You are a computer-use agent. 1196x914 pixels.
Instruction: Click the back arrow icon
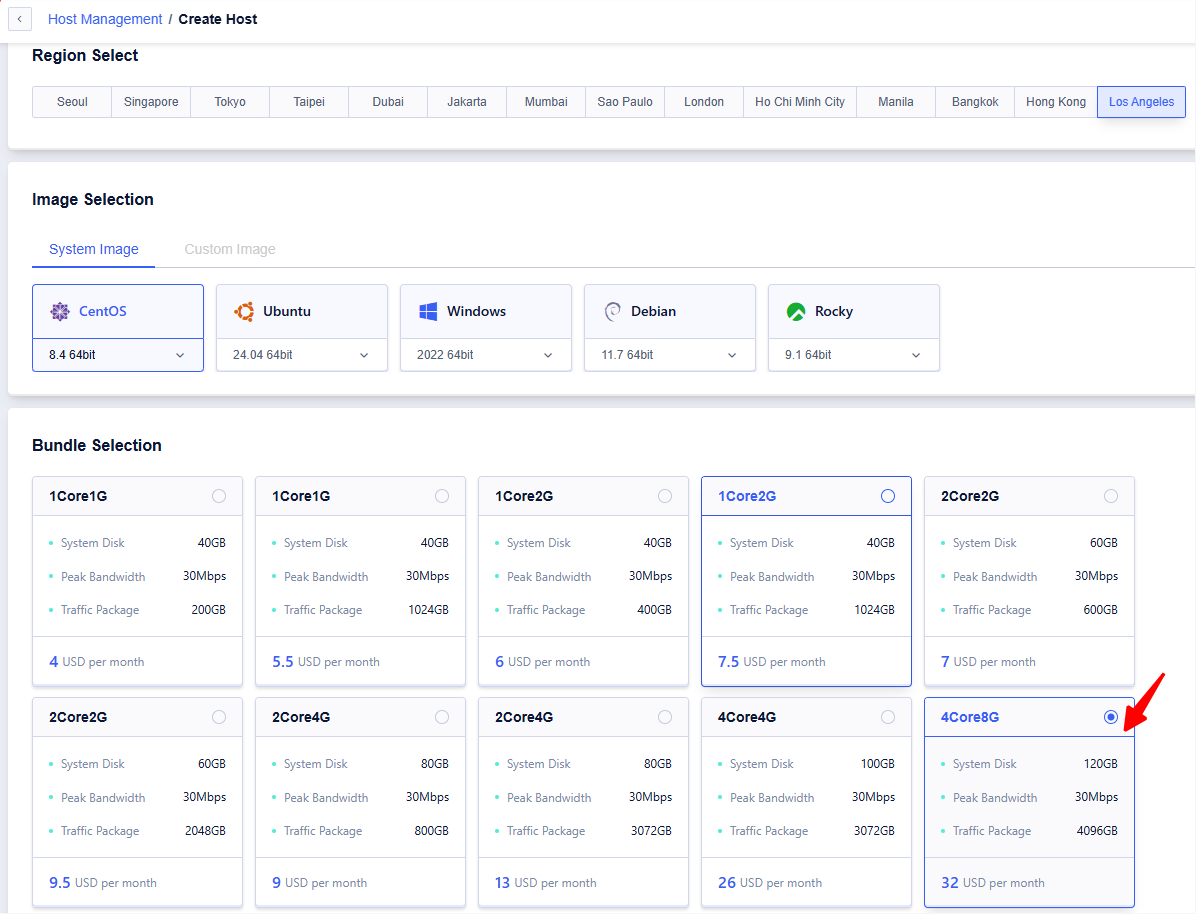[x=20, y=19]
